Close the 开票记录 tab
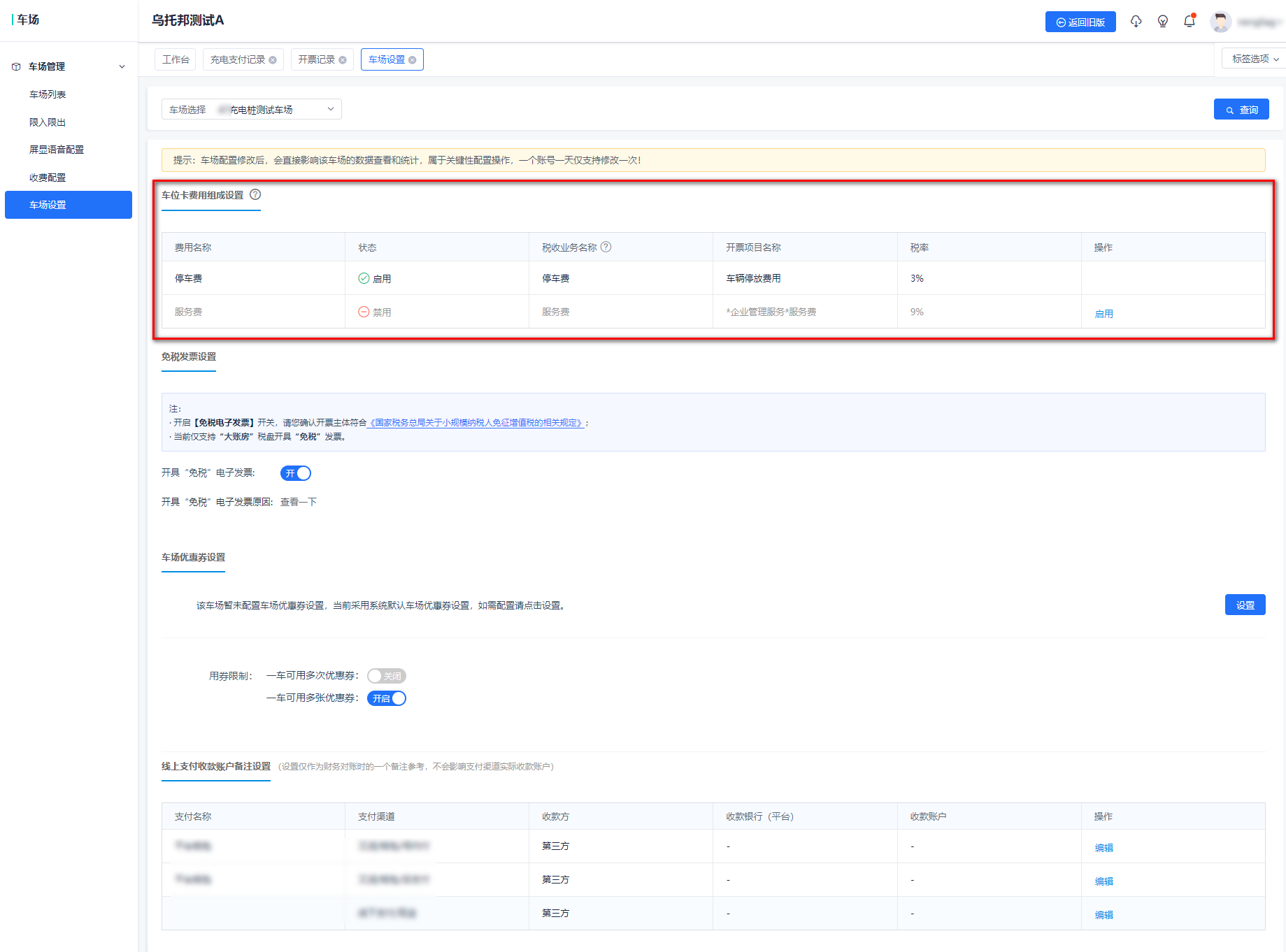This screenshot has width=1286, height=952. pyautogui.click(x=343, y=60)
